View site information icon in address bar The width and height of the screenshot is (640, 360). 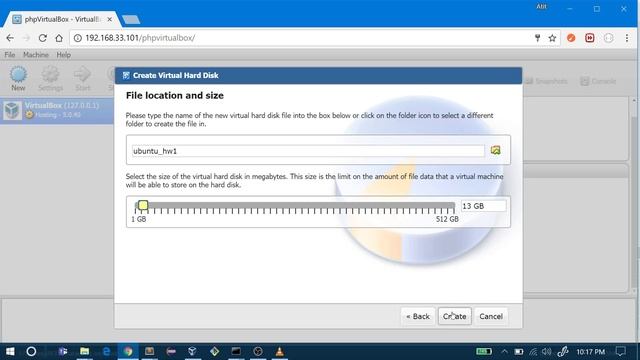point(78,38)
